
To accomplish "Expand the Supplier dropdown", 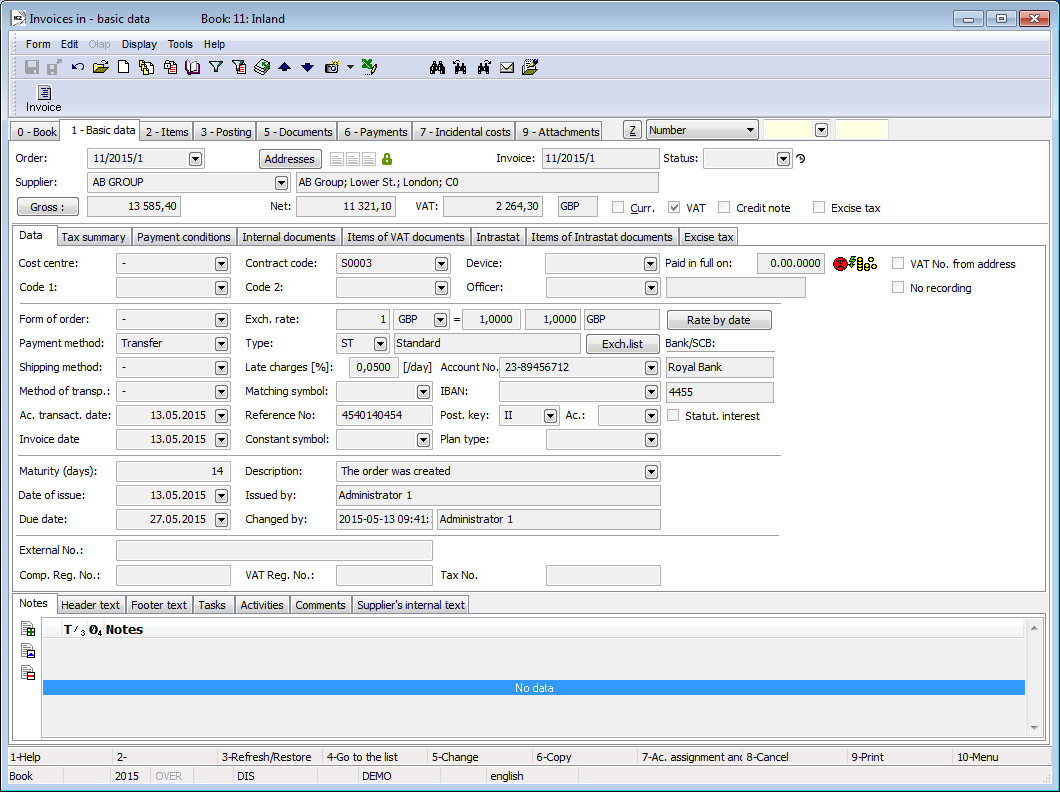I will pos(280,183).
